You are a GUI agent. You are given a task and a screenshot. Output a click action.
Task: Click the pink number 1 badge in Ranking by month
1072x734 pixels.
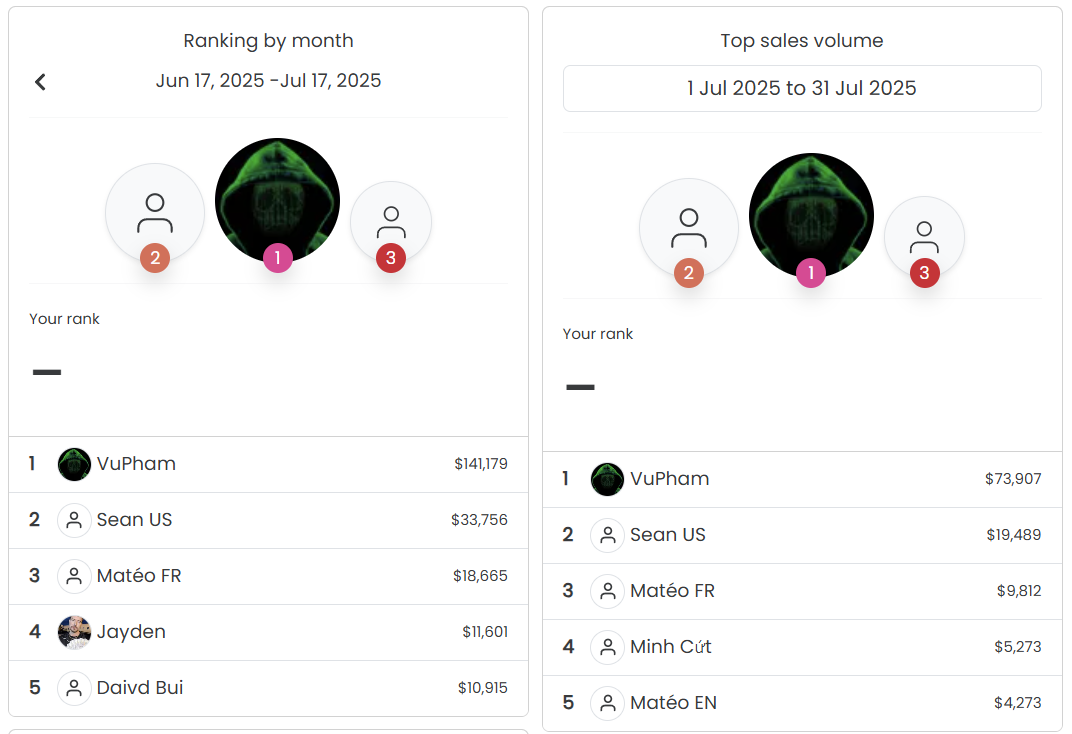pos(278,258)
